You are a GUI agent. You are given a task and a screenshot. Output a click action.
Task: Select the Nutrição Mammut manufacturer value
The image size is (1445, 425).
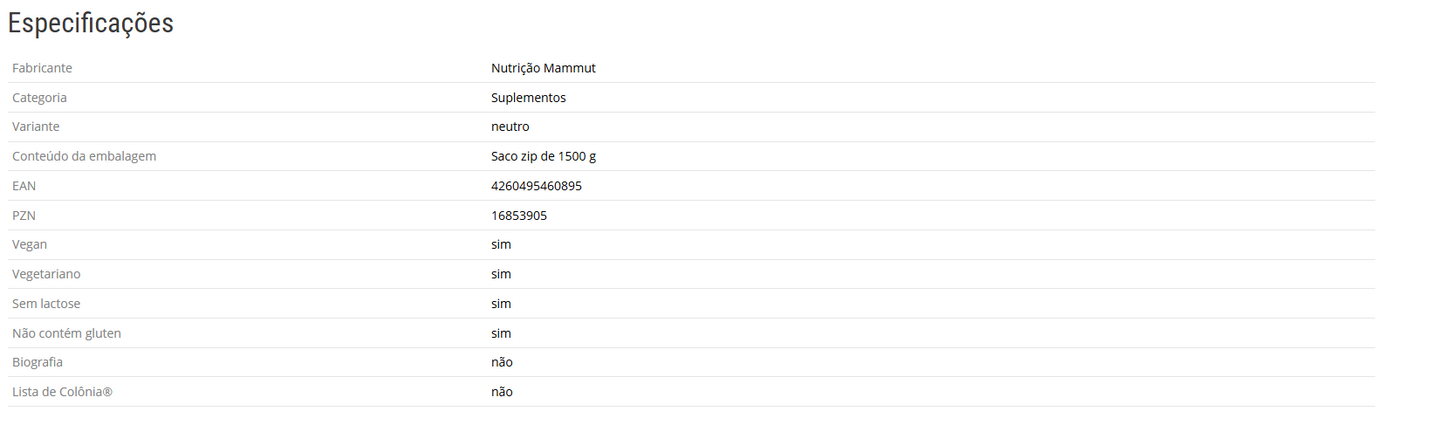click(x=543, y=68)
